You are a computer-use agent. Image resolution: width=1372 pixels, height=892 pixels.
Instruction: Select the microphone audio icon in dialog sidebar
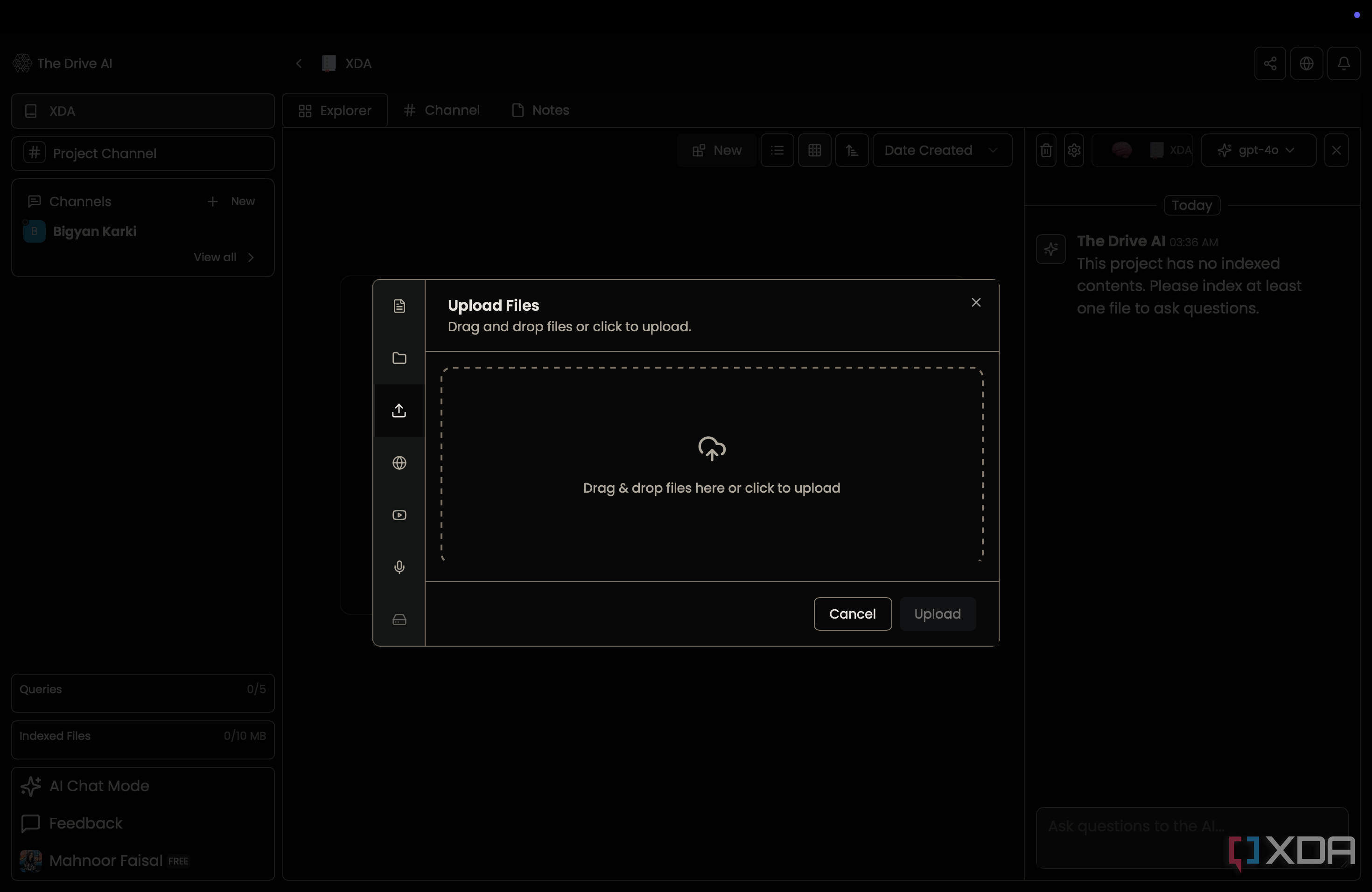tap(399, 567)
